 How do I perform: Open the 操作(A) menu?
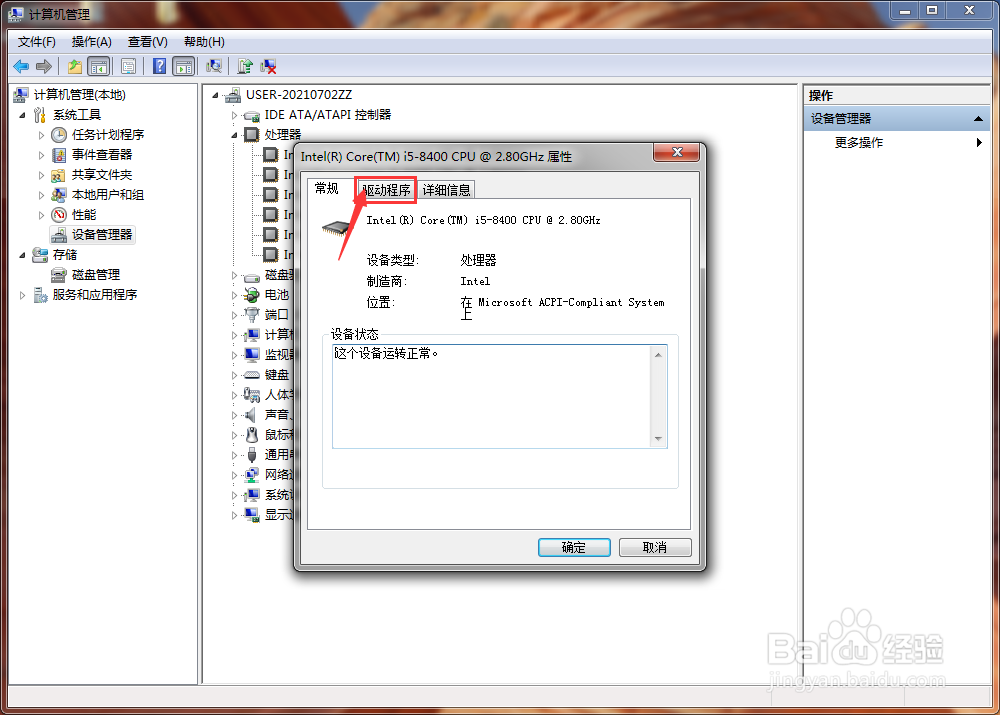(x=91, y=42)
